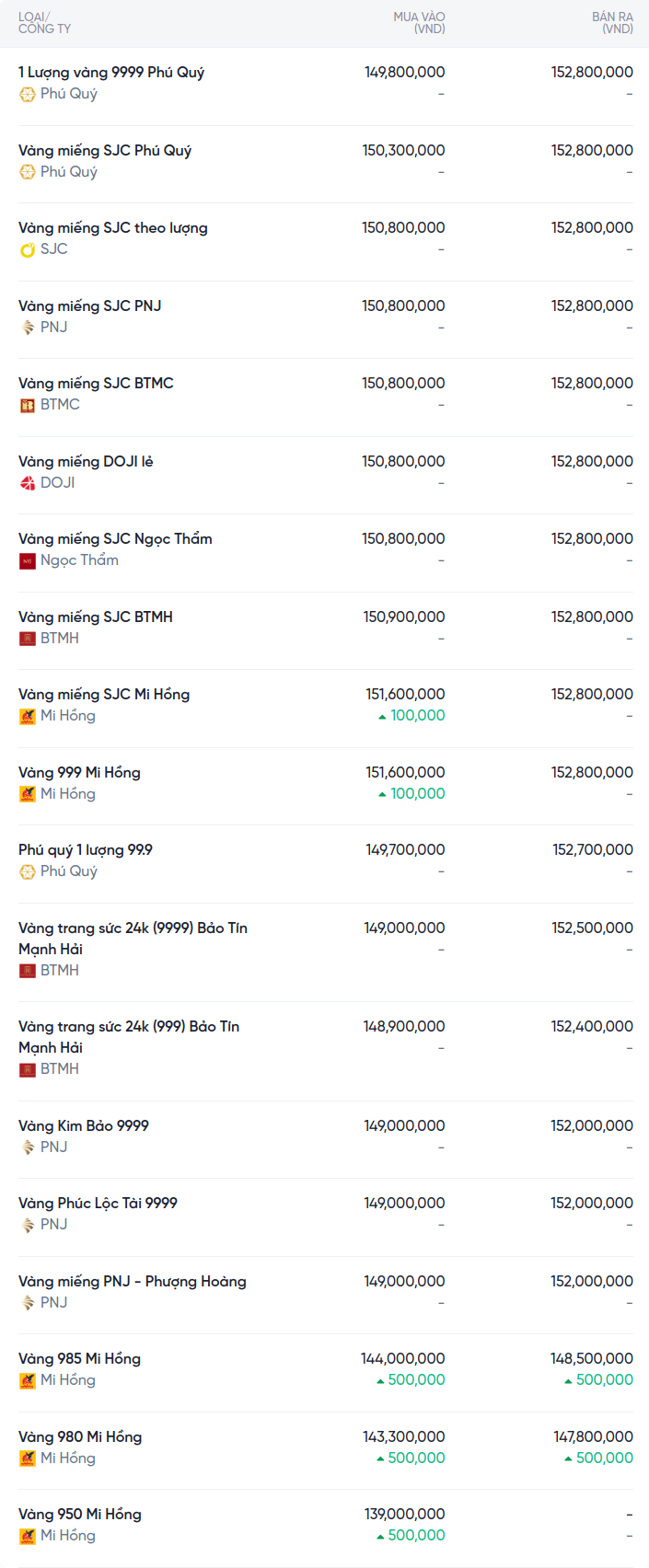Click the BTMH logo under Vàng miếng SJC BTMH

coord(28,639)
